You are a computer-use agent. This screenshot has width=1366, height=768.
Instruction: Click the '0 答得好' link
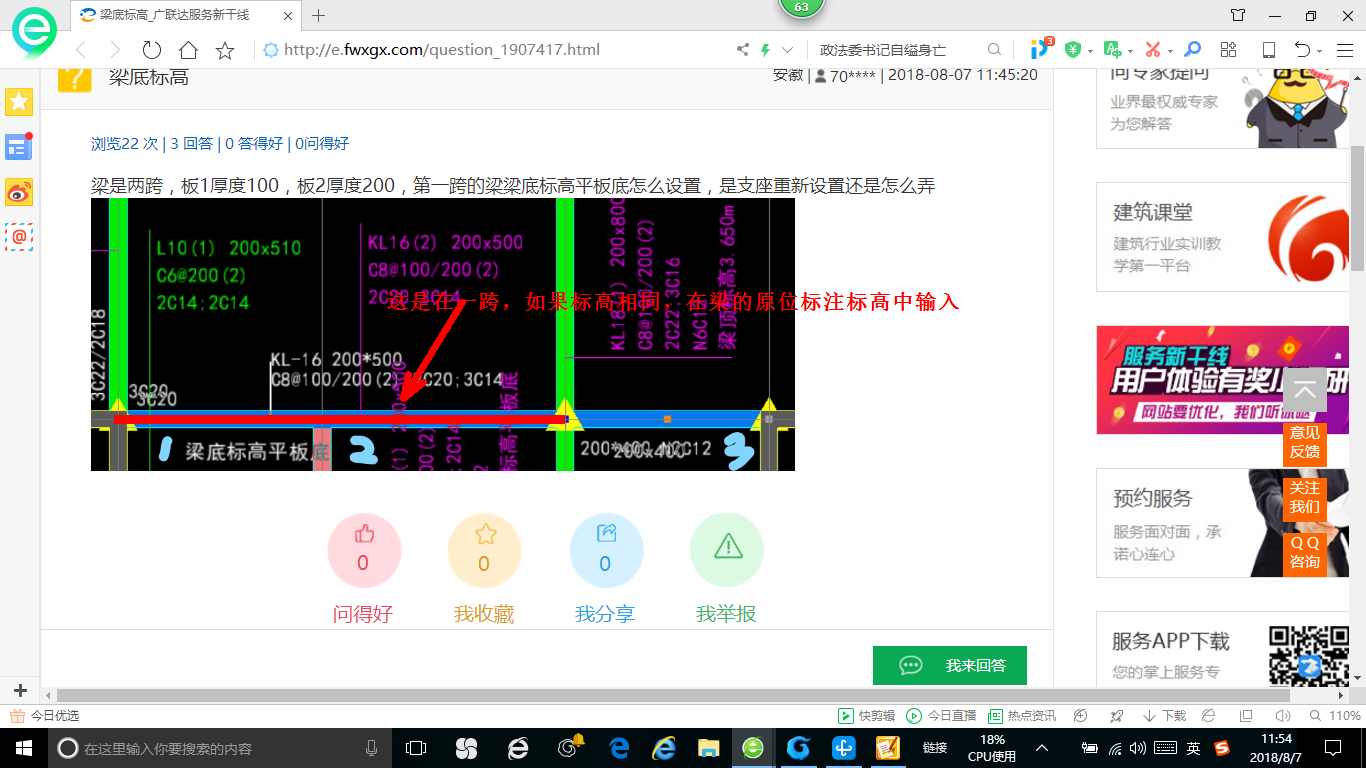click(x=254, y=144)
